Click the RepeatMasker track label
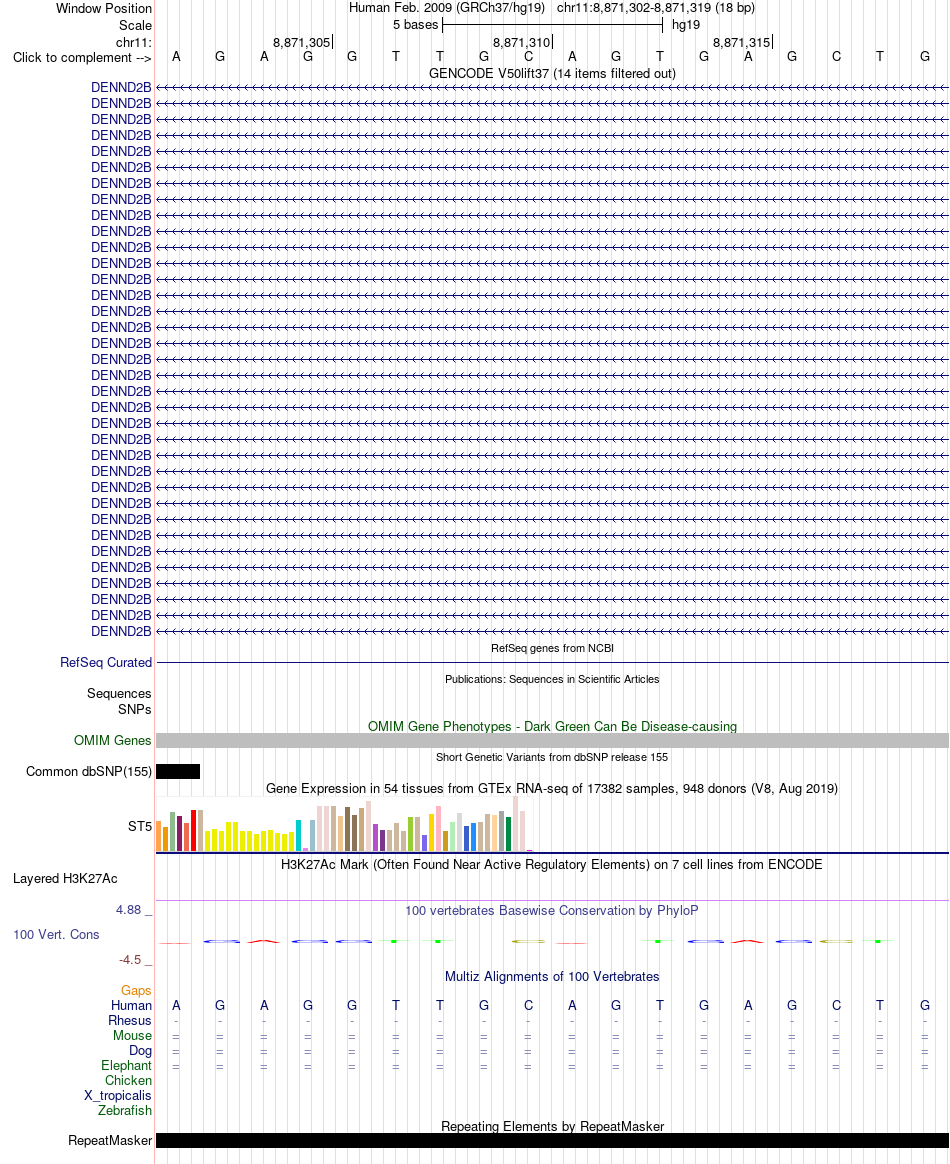Image resolution: width=950 pixels, height=1164 pixels. 110,1140
